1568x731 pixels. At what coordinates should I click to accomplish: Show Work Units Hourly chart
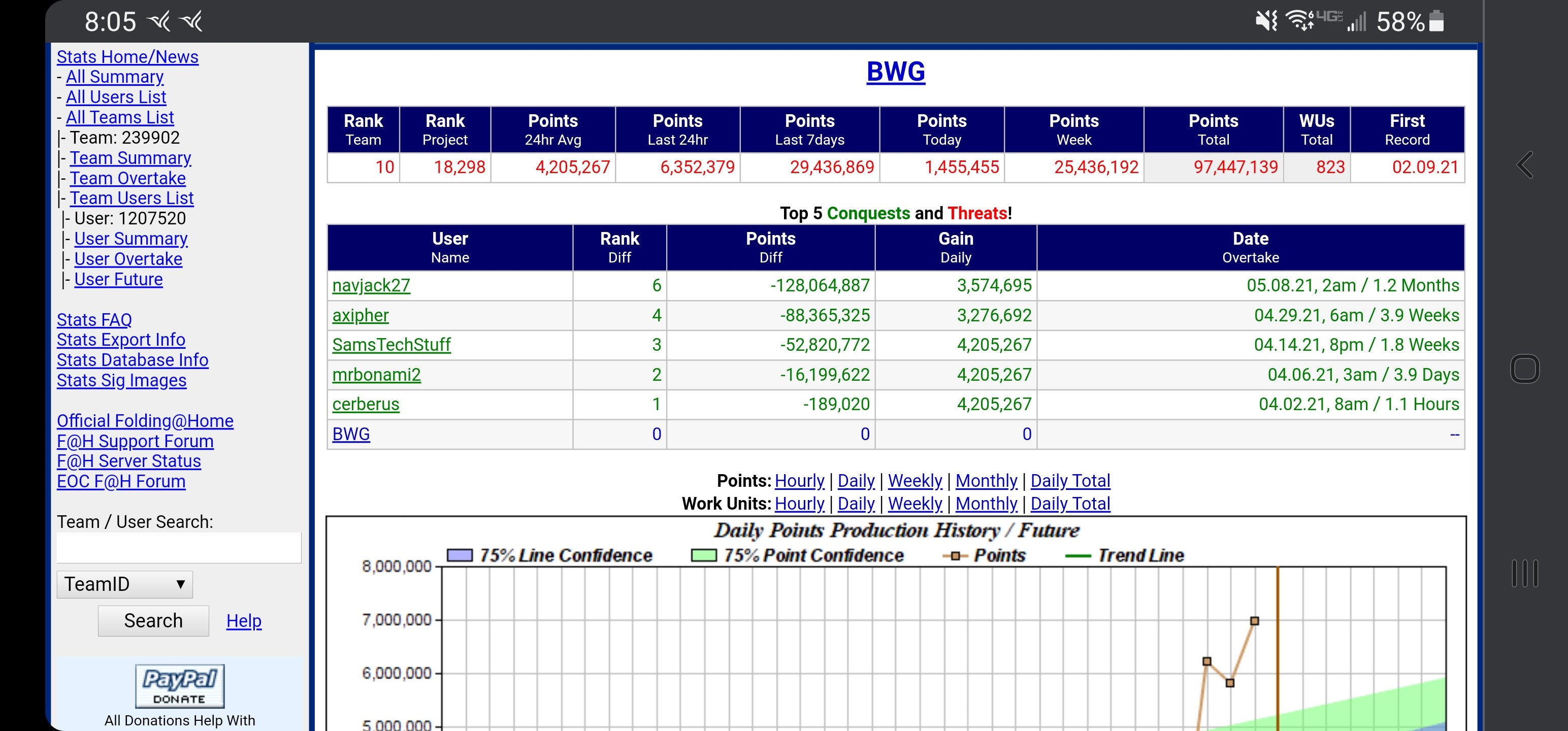coord(800,504)
